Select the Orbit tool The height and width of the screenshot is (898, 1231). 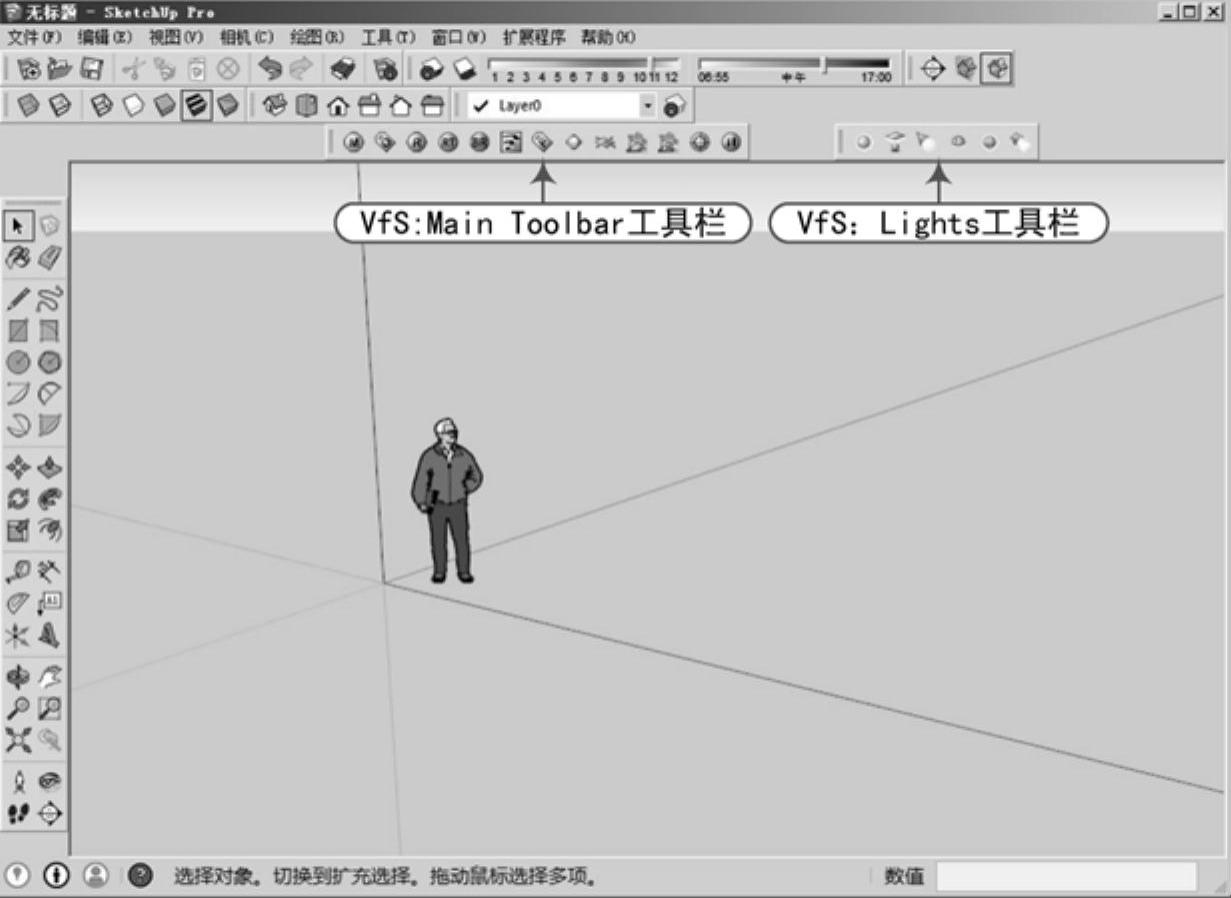(x=18, y=677)
